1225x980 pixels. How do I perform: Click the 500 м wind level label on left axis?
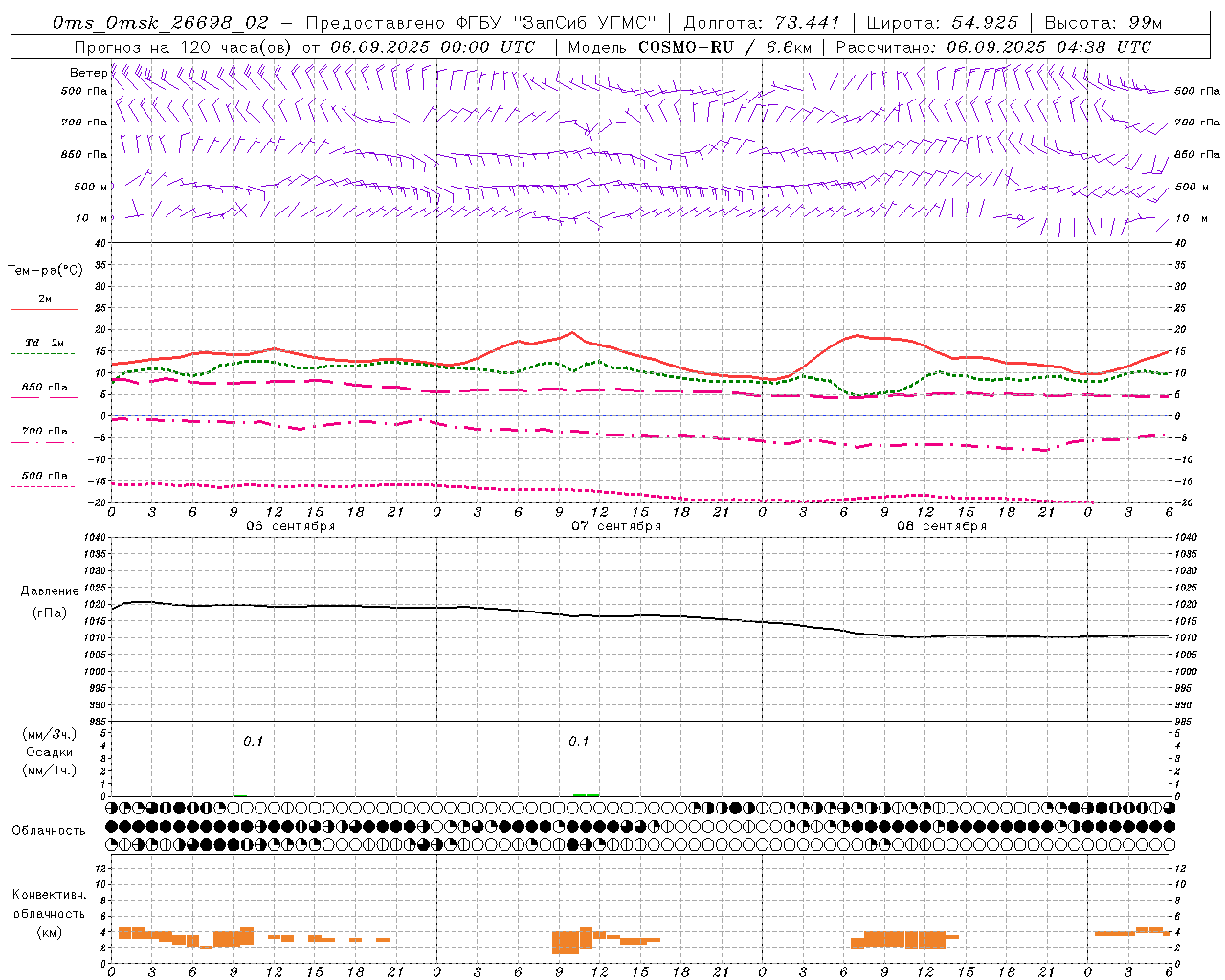[x=91, y=187]
